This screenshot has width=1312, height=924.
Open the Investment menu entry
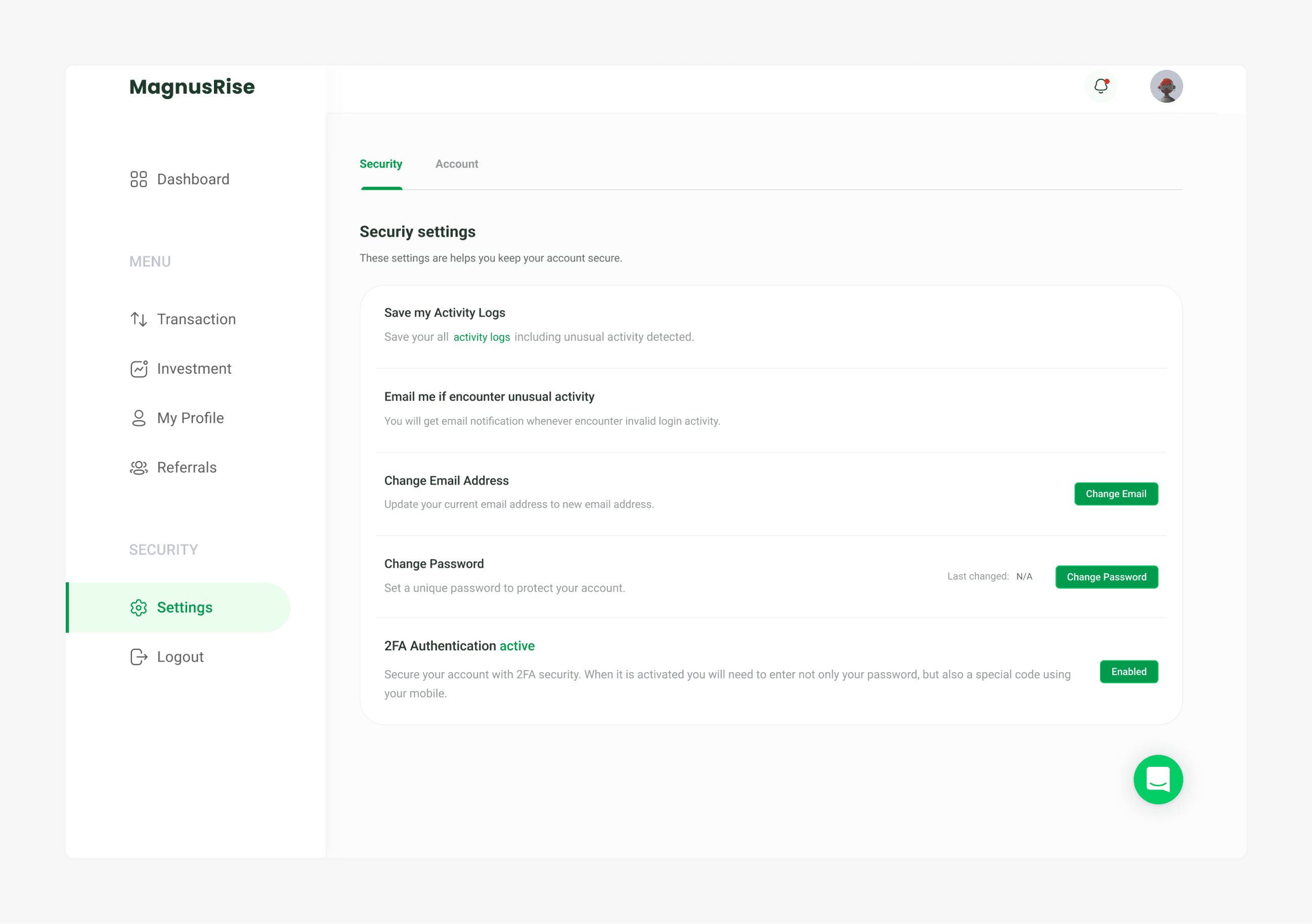pos(194,369)
